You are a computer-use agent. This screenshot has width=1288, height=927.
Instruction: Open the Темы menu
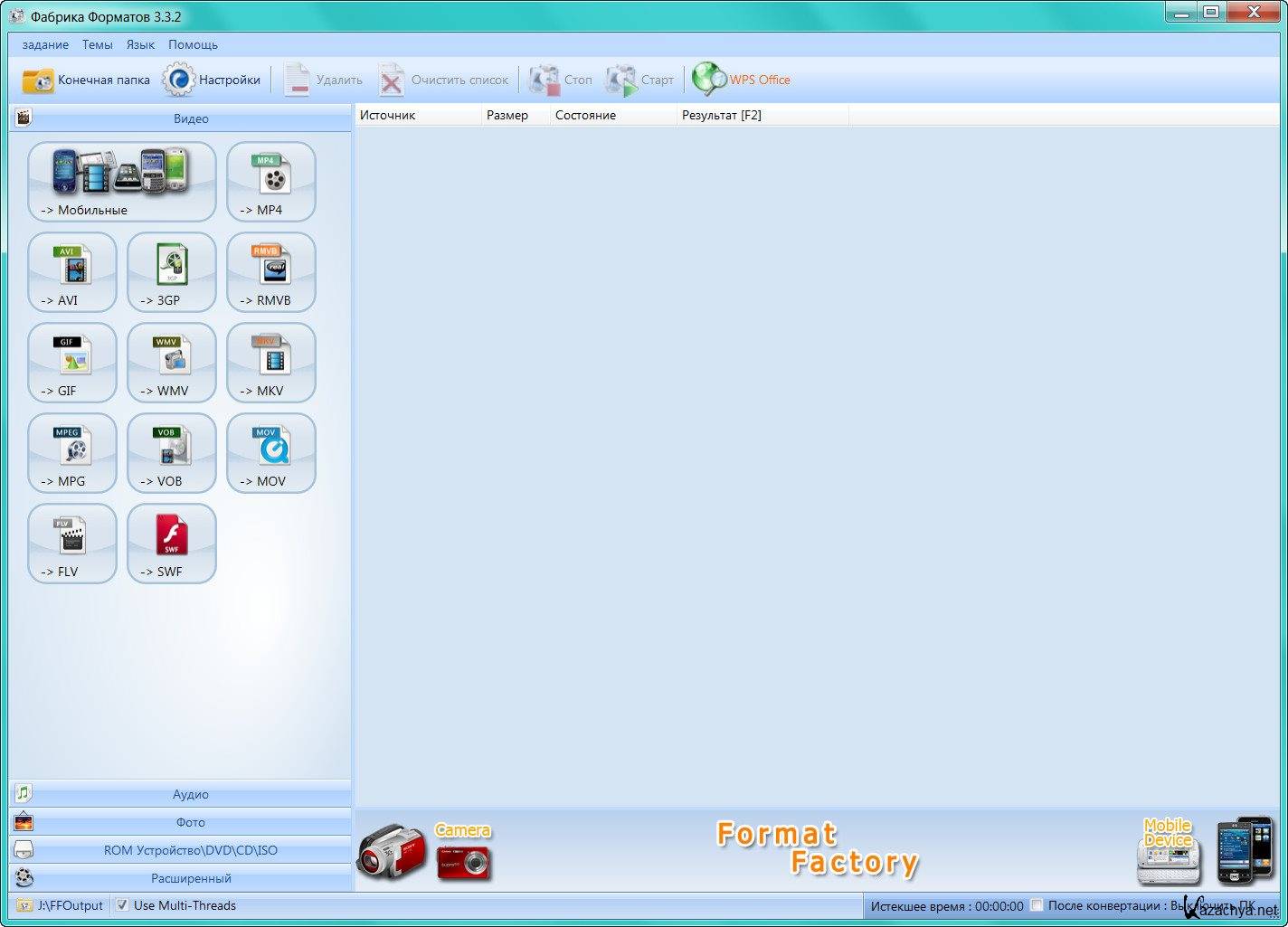[x=98, y=44]
